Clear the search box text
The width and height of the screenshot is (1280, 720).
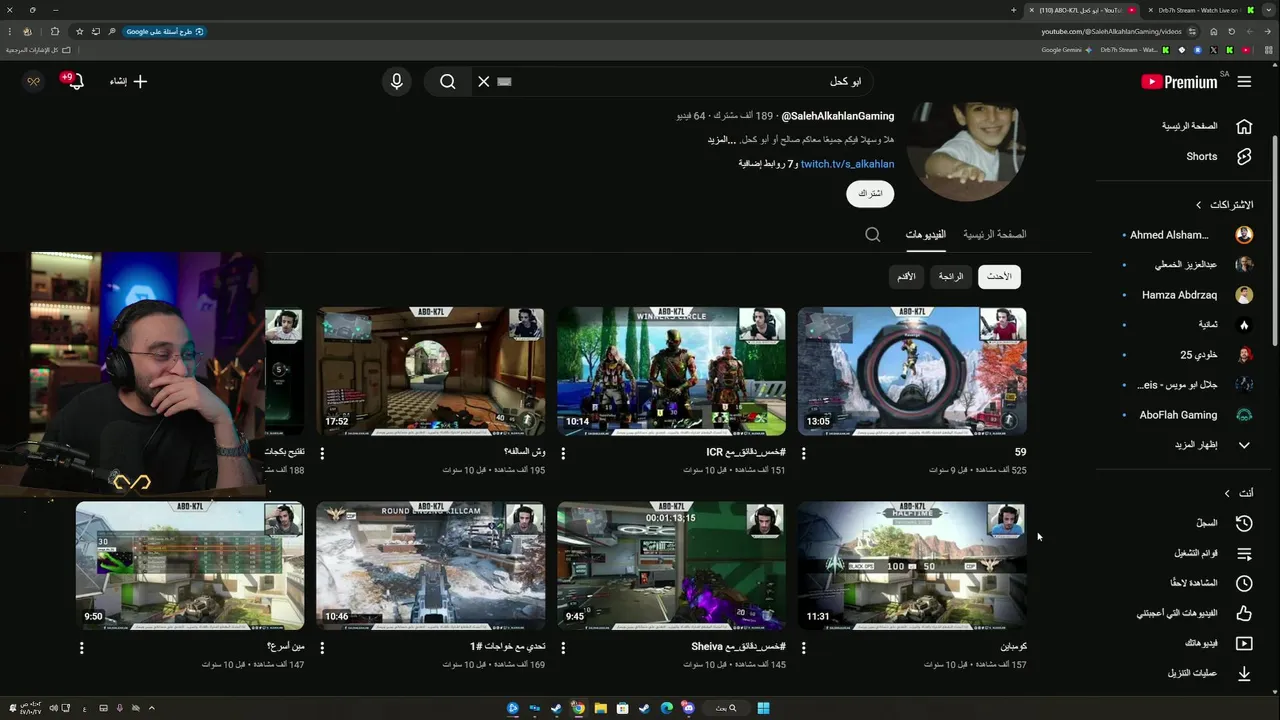click(484, 82)
